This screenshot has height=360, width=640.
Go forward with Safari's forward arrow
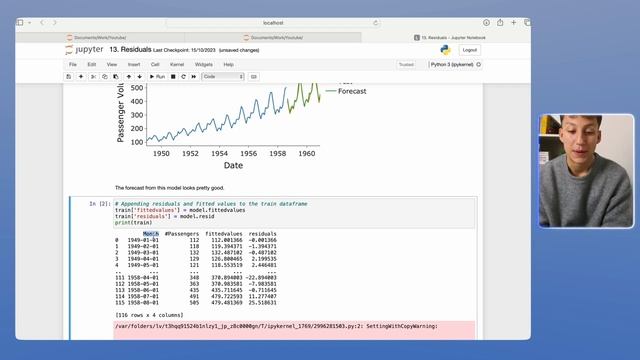pyautogui.click(x=54, y=22)
